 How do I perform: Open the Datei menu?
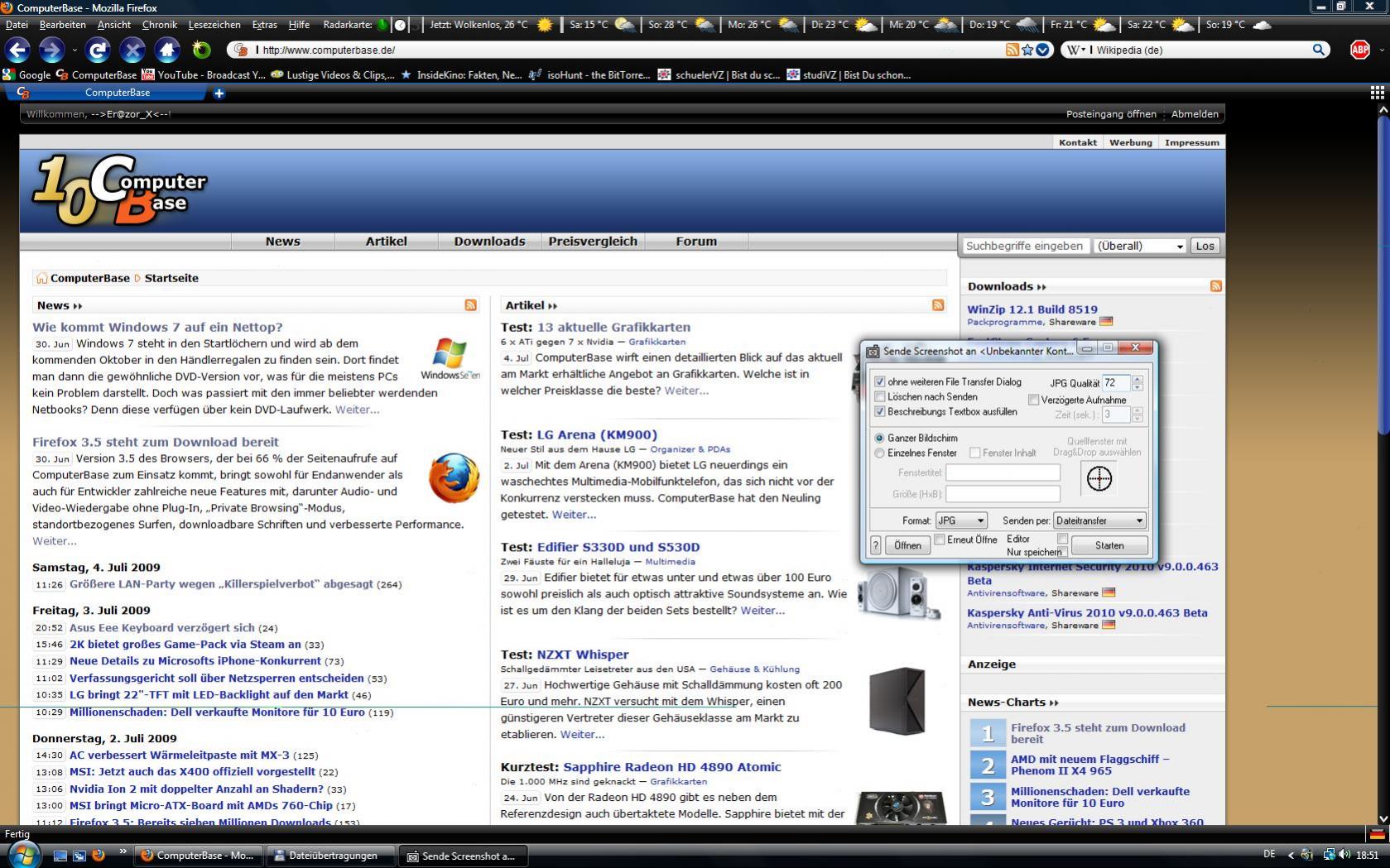pos(17,25)
